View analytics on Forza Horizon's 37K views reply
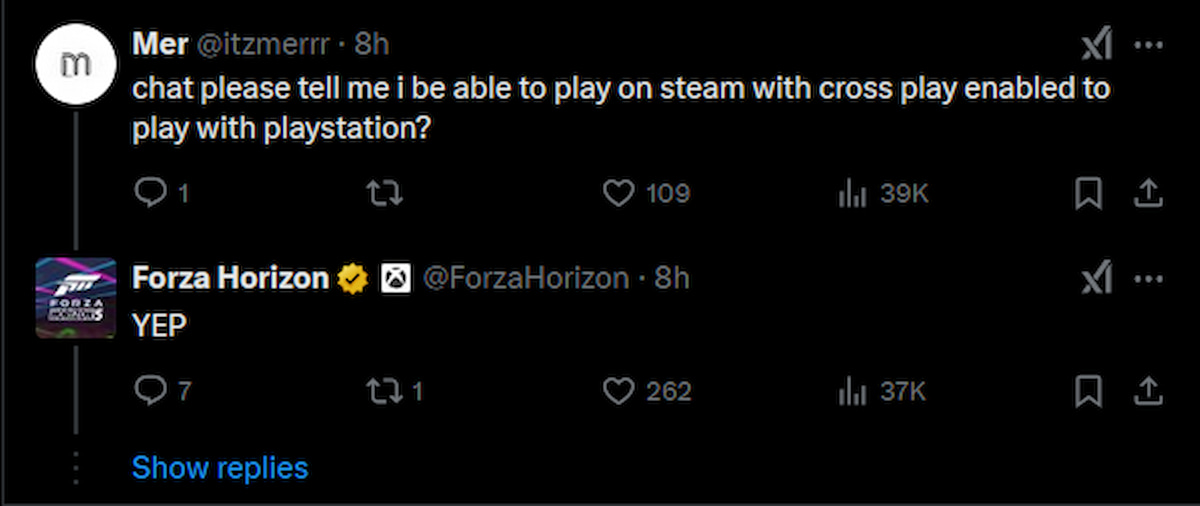 pyautogui.click(x=851, y=390)
